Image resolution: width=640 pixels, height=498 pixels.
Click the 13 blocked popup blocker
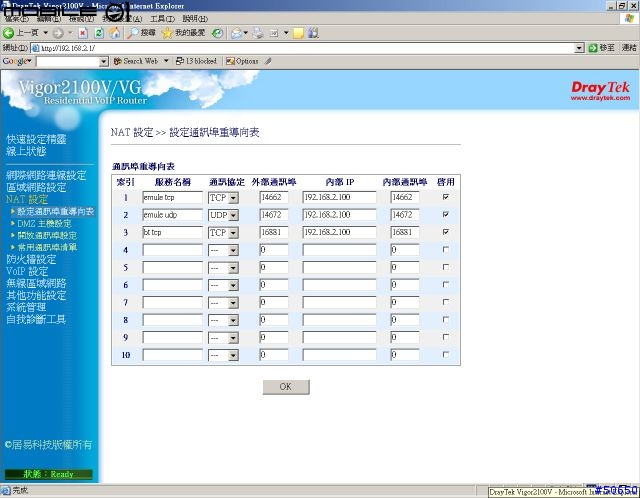tap(196, 61)
